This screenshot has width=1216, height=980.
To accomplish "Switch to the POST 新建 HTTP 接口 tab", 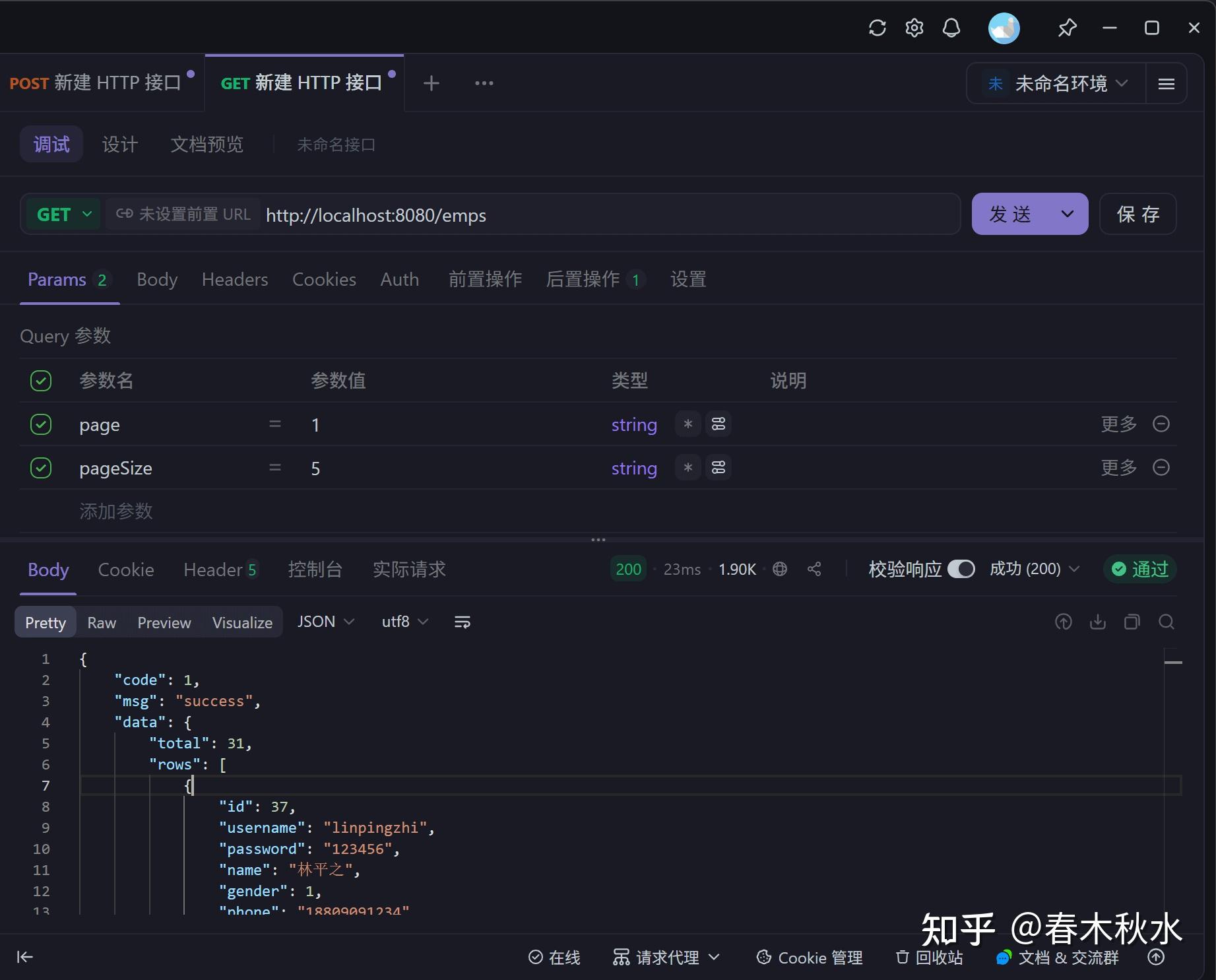I will pos(96,83).
